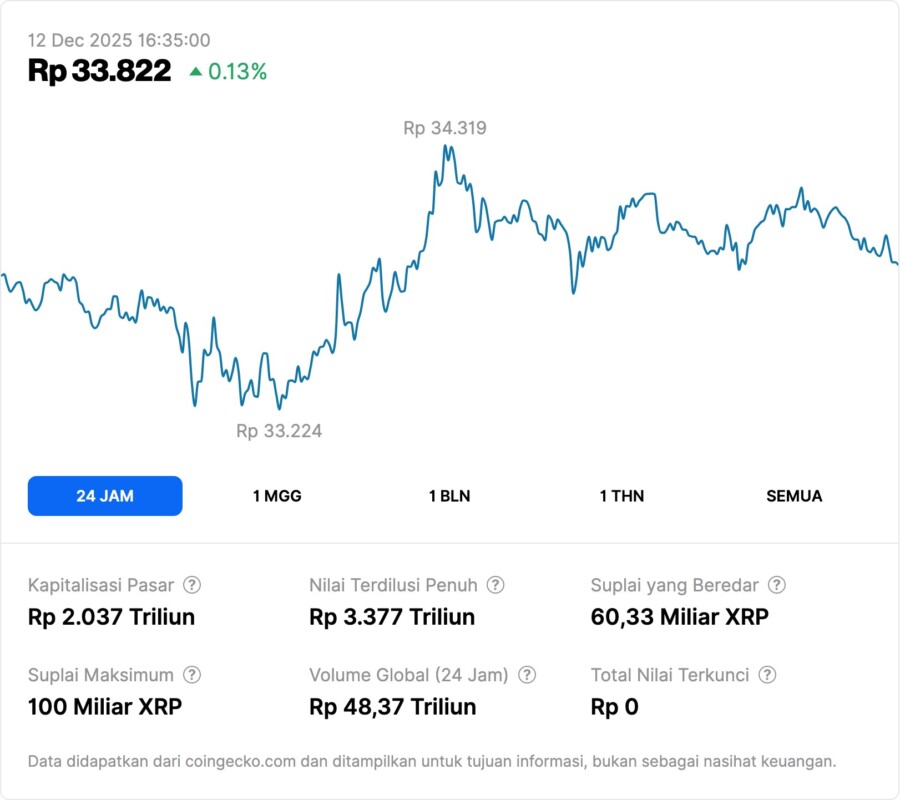Click the Rp 2.037 Triliun market cap value

pos(111,617)
